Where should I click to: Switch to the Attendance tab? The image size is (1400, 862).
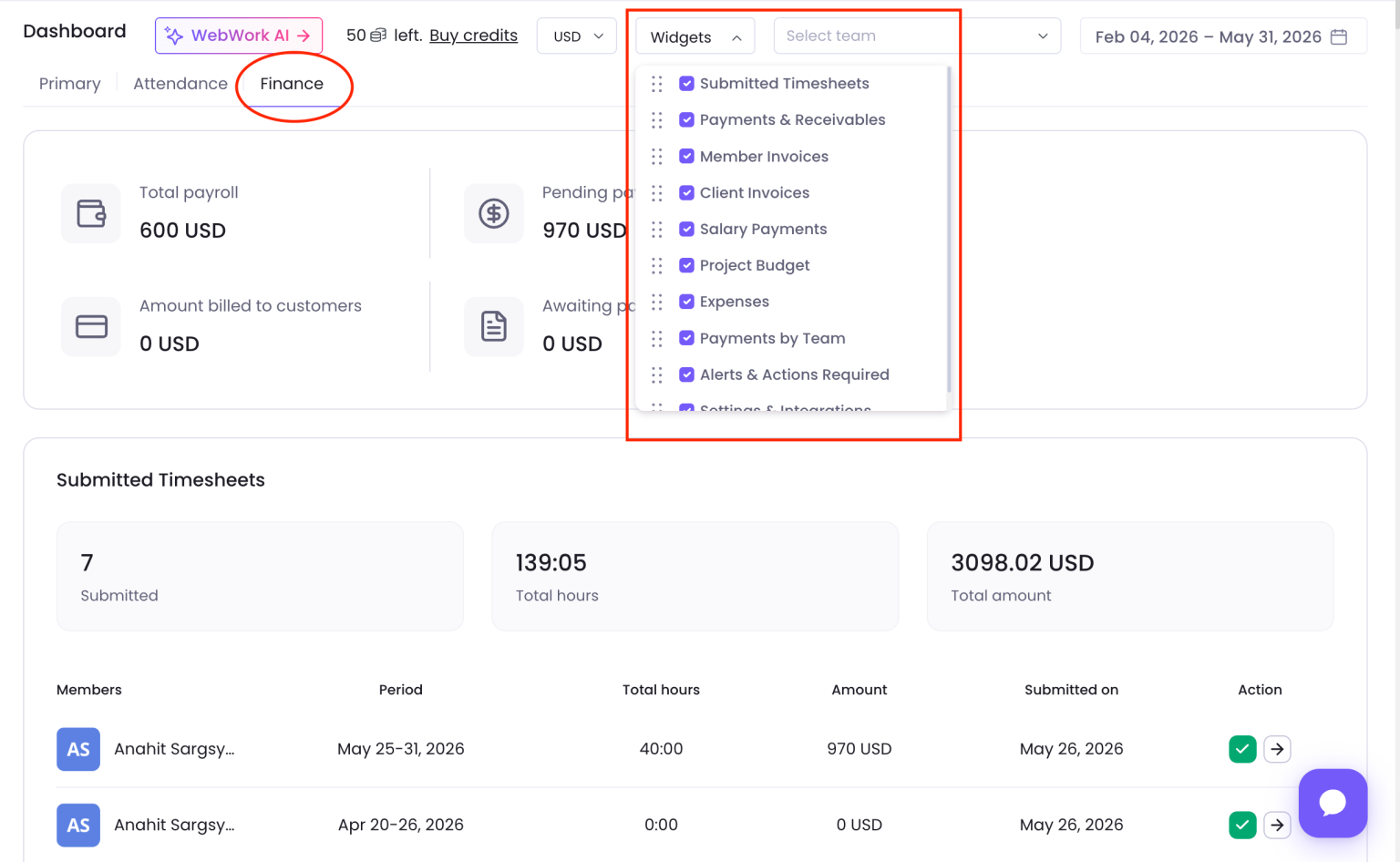click(x=180, y=84)
